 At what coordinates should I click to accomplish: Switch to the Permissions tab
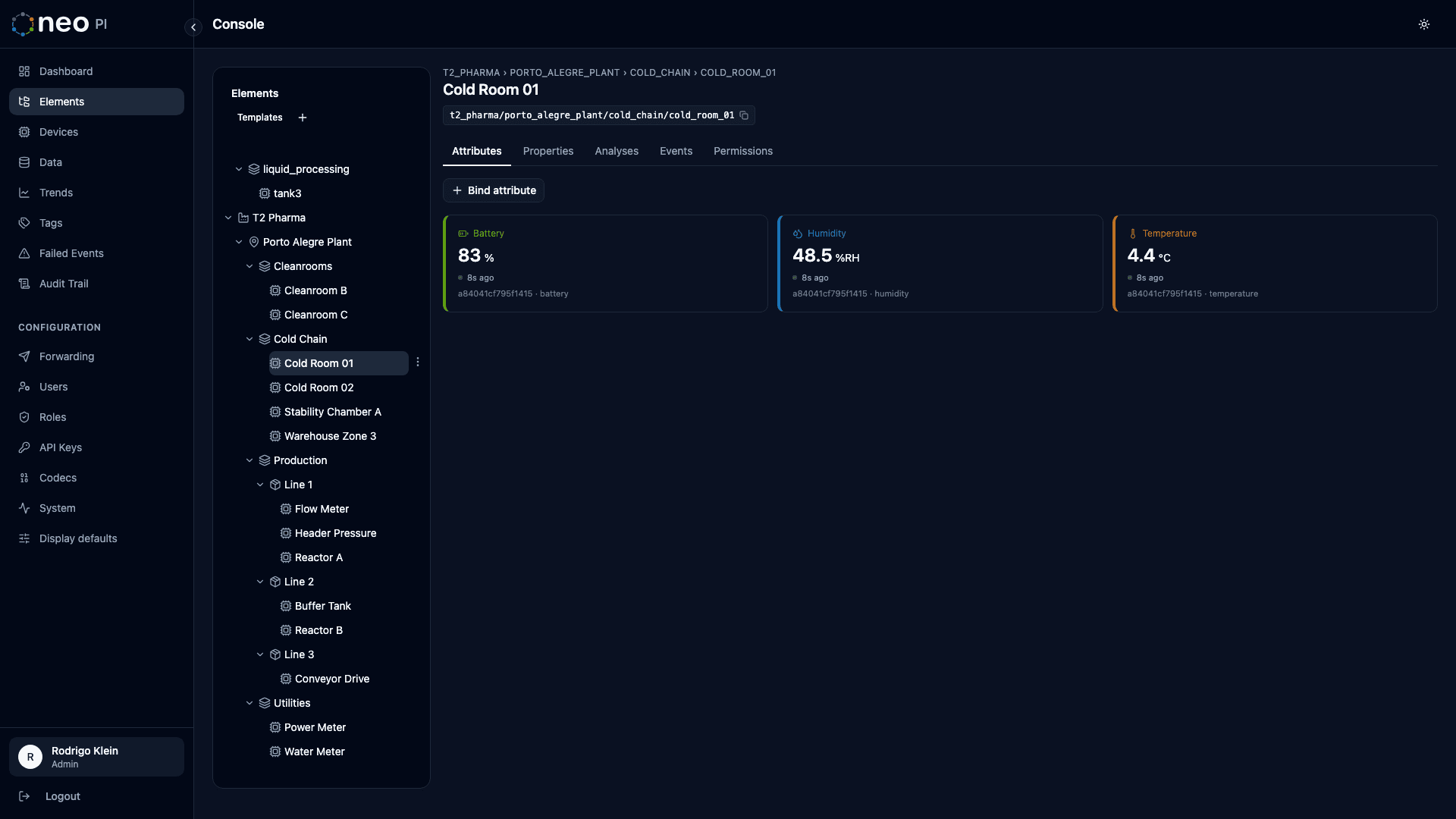click(x=743, y=151)
